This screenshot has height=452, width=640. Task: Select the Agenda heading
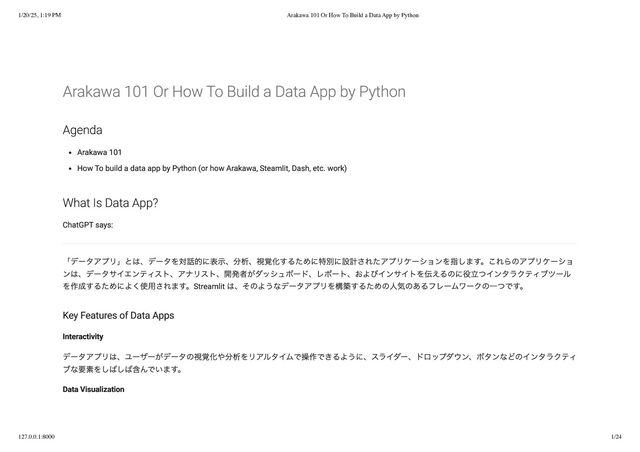pyautogui.click(x=82, y=130)
